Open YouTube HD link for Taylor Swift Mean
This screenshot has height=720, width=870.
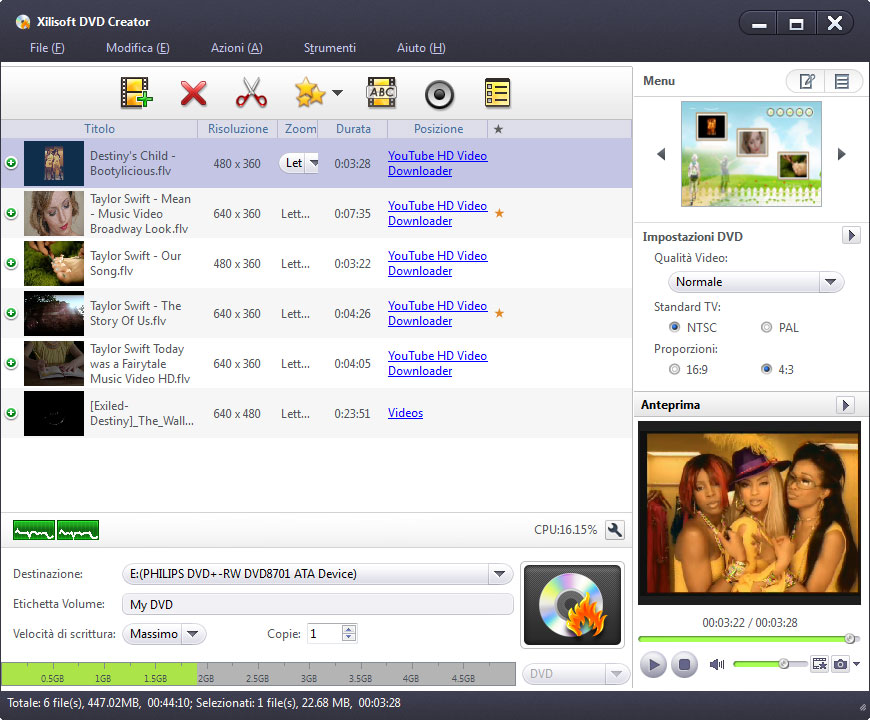[x=437, y=213]
